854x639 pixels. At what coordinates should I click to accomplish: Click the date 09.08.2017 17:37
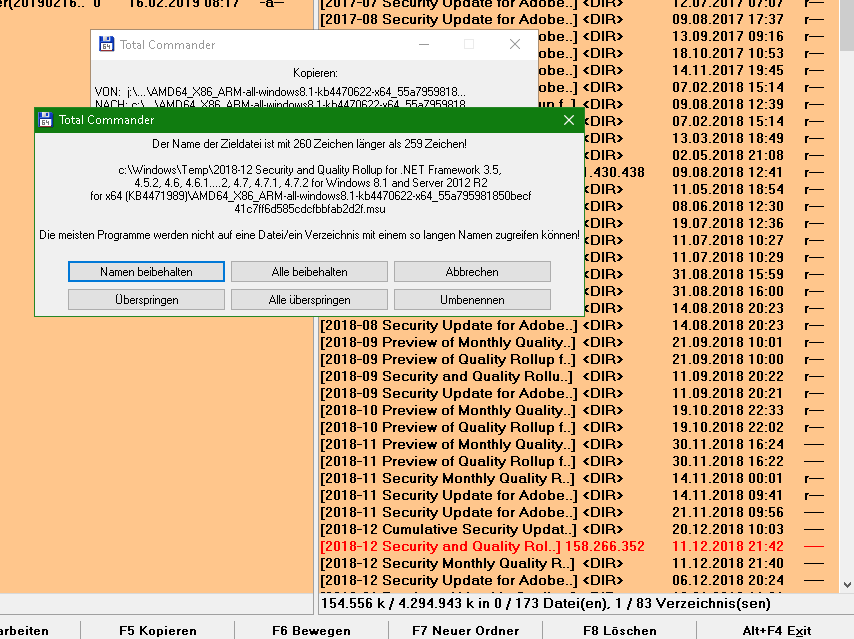pyautogui.click(x=728, y=19)
